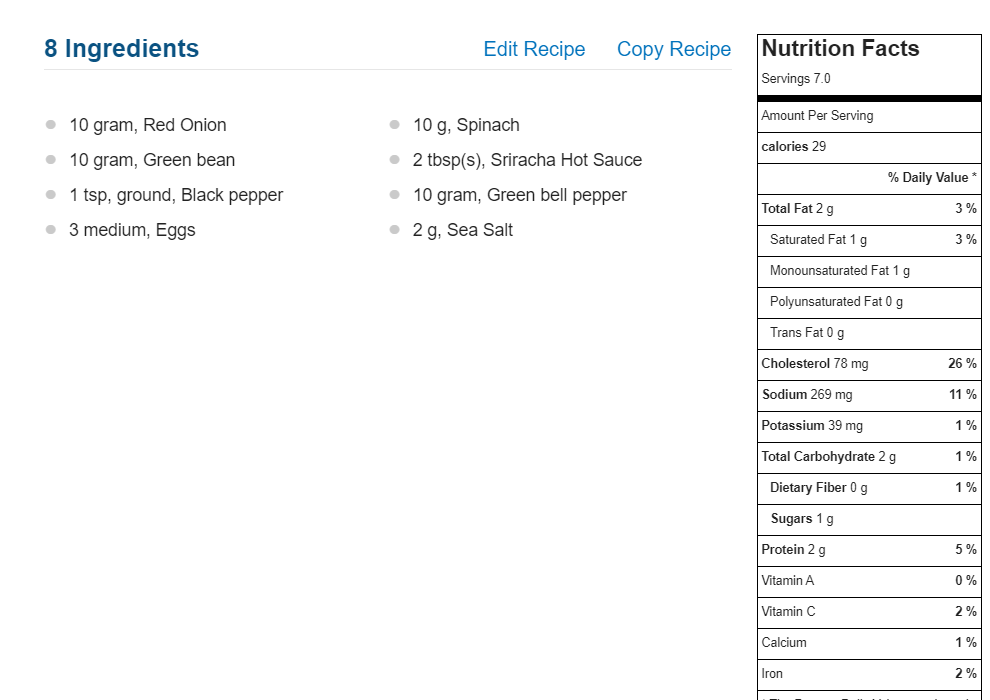Select the Vitamin C row
This screenshot has width=990, height=700.
click(x=869, y=612)
